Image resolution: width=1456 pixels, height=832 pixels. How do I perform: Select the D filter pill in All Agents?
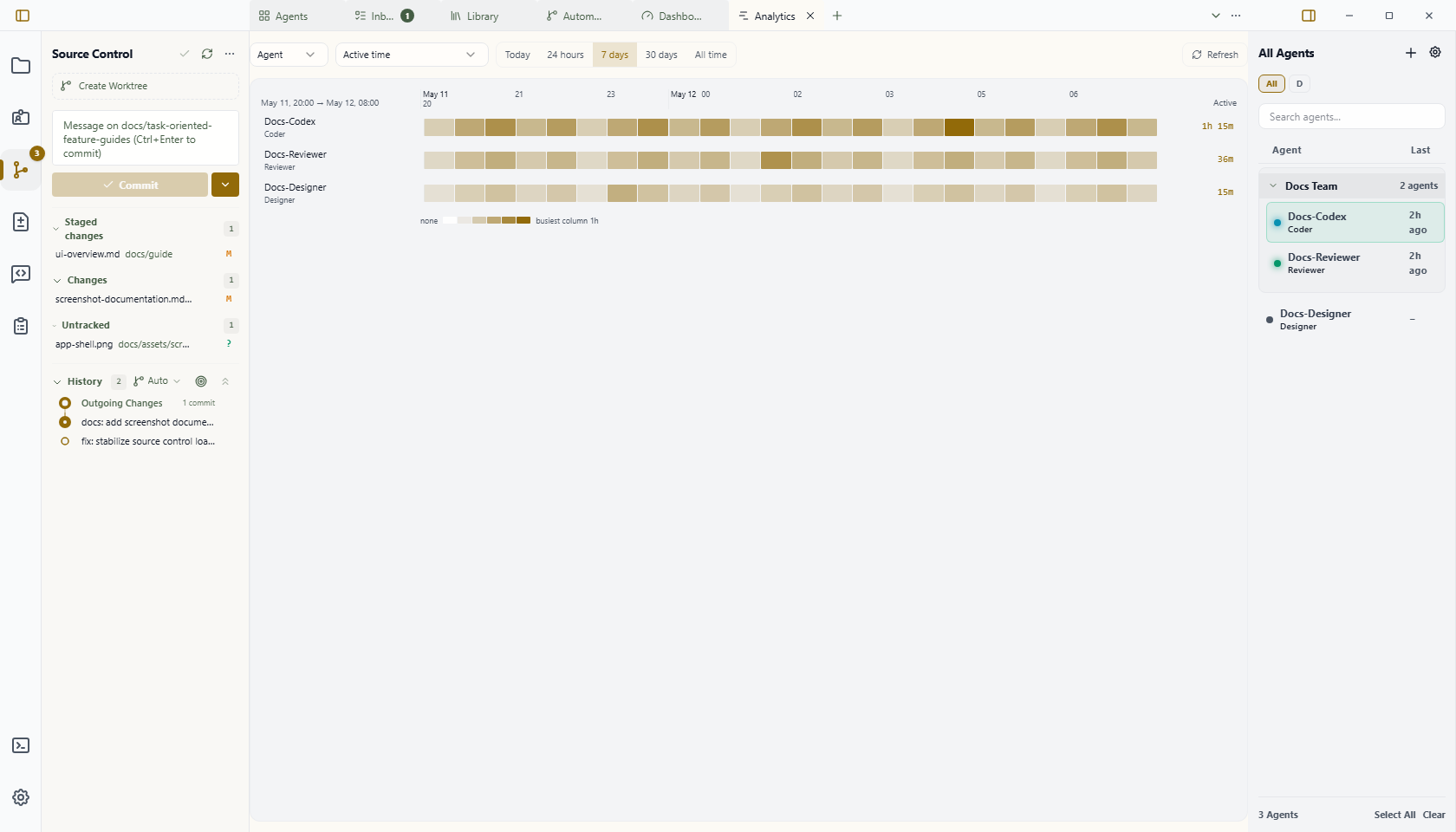tap(1299, 84)
